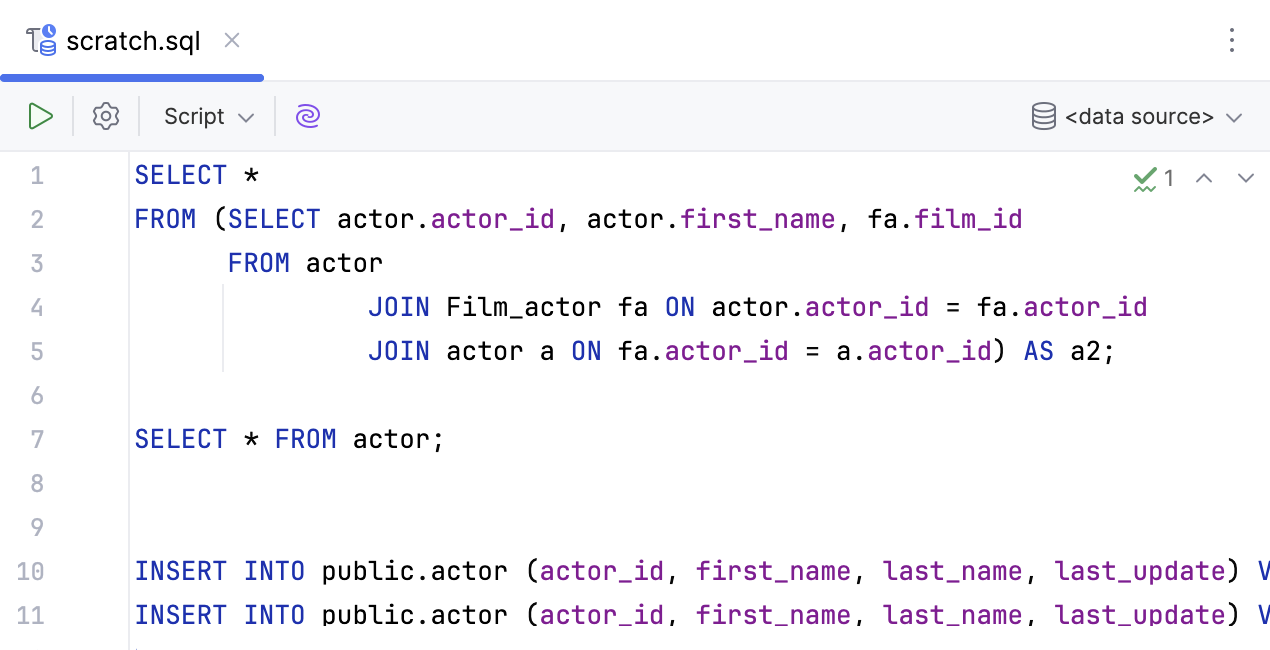The image size is (1270, 650).
Task: Expand the chevron next to data source
Action: [x=1234, y=116]
